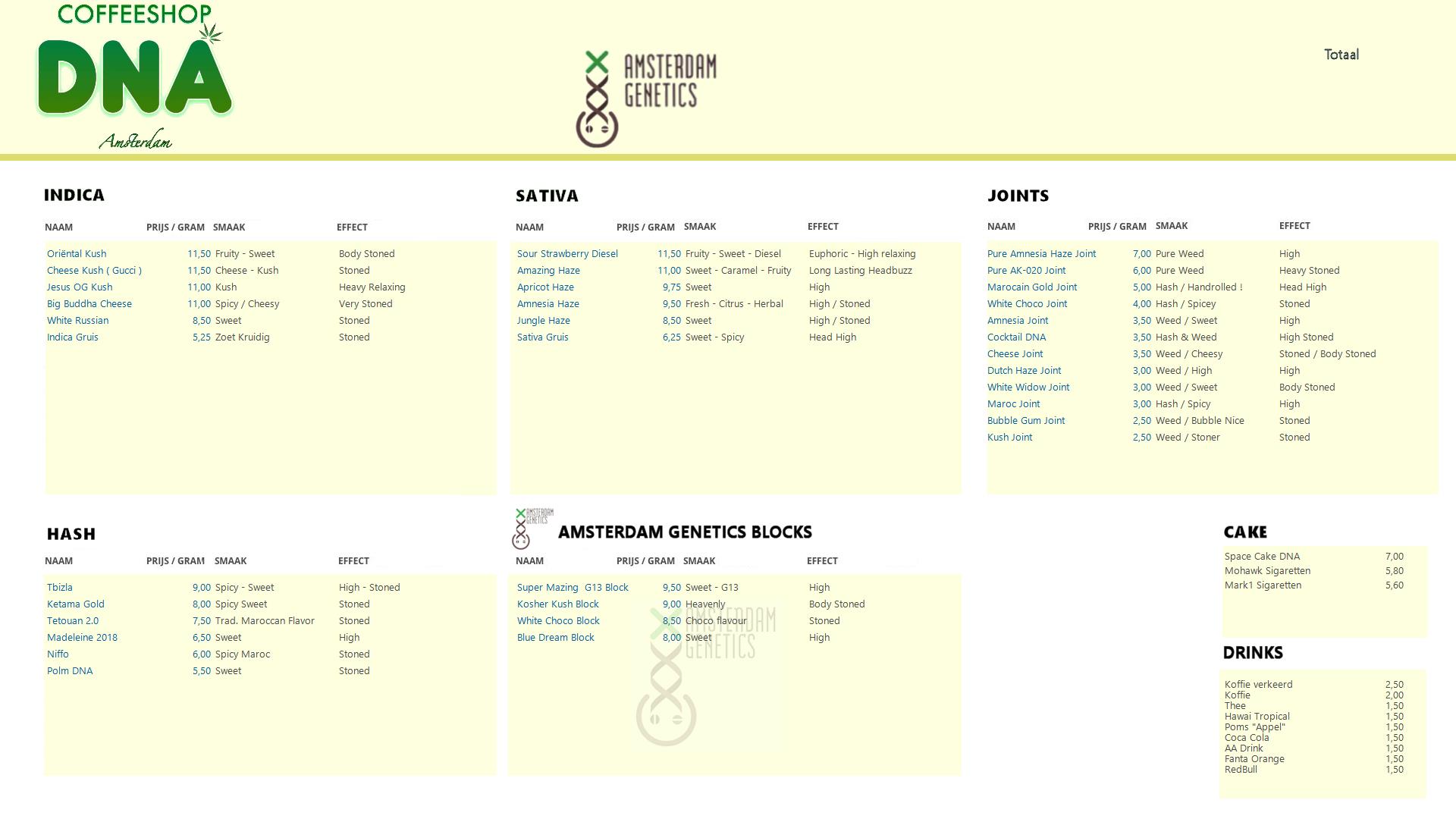This screenshot has width=1456, height=819.
Task: Select Koffie verkeerd from Drinks
Action: (1258, 684)
